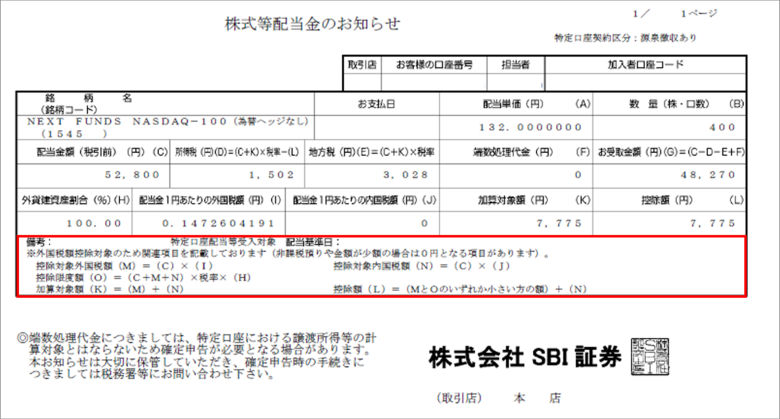
Task: Click the local tax value 3,028
Action: click(x=406, y=175)
